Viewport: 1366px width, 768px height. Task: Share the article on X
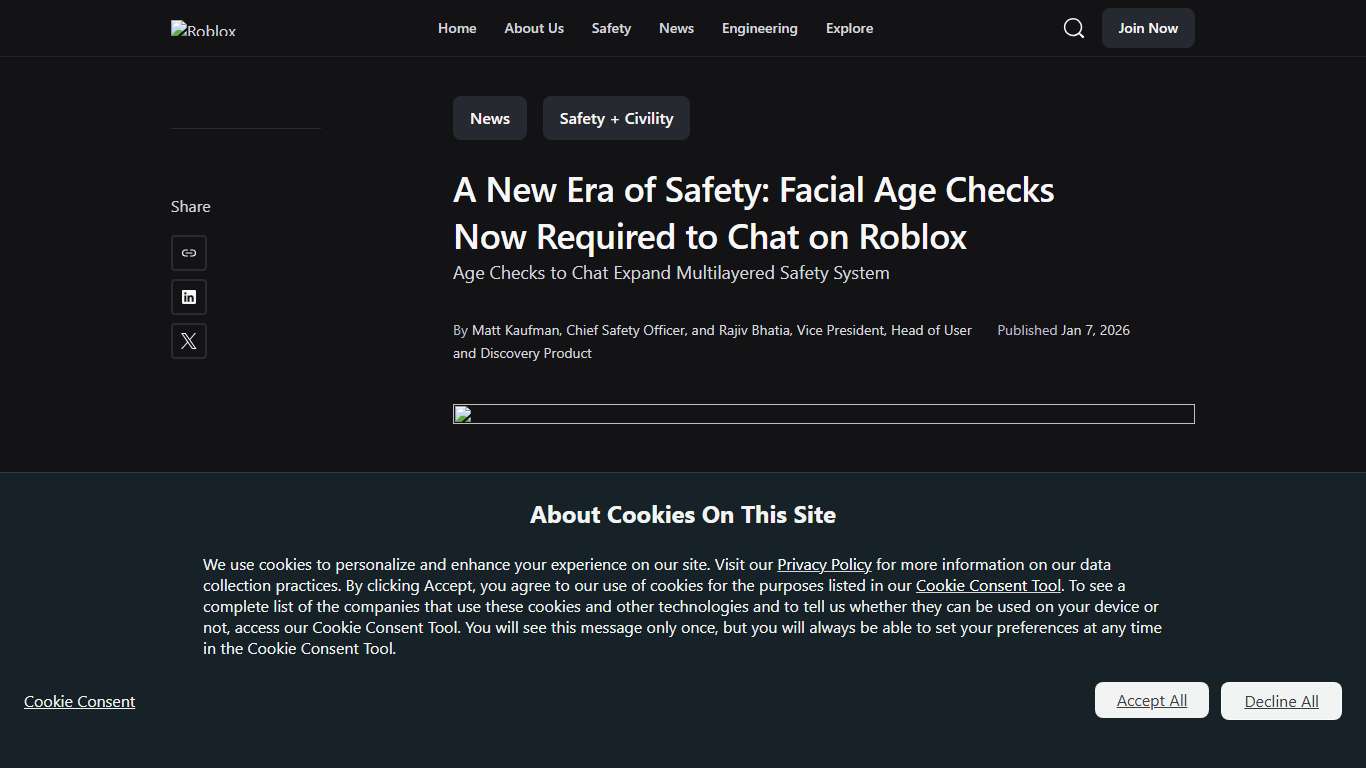[x=188, y=341]
